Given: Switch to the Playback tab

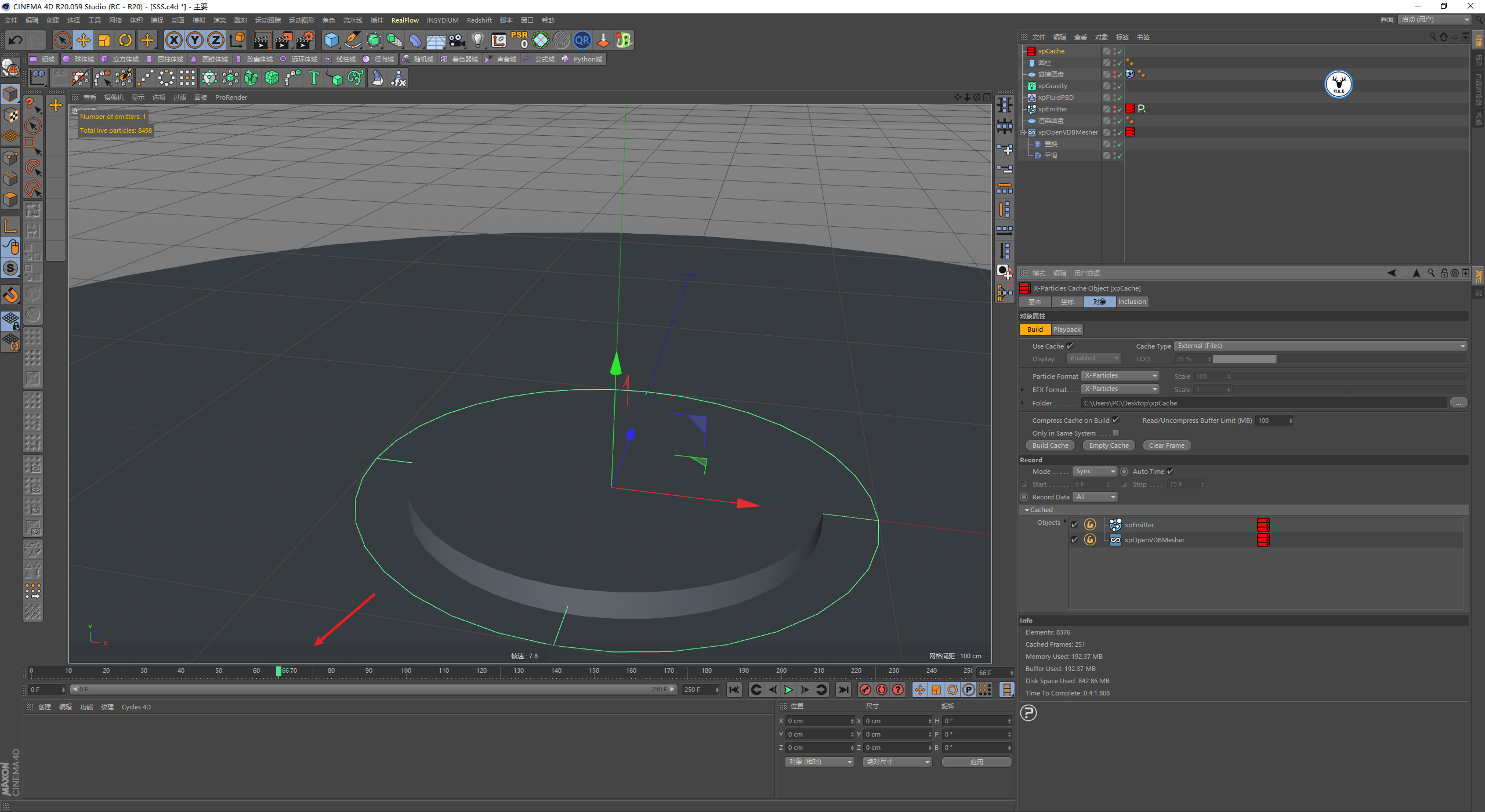Looking at the screenshot, I should coord(1067,329).
